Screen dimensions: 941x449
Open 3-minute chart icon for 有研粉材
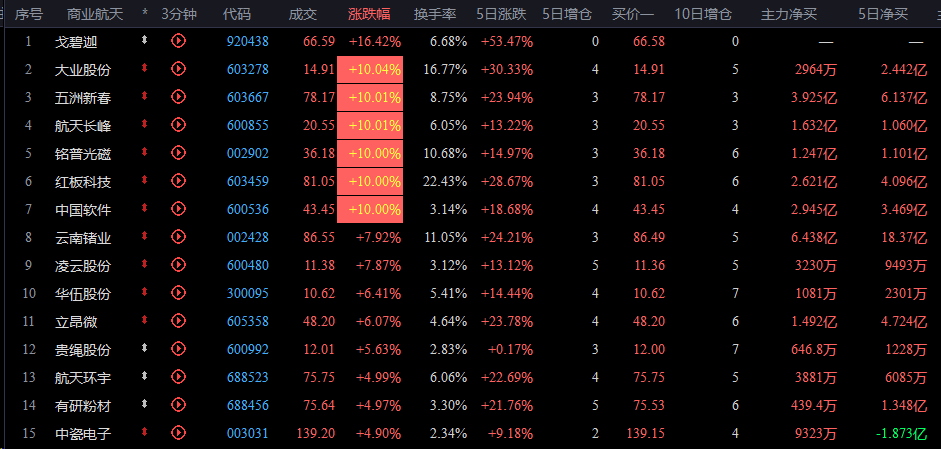[x=178, y=405]
